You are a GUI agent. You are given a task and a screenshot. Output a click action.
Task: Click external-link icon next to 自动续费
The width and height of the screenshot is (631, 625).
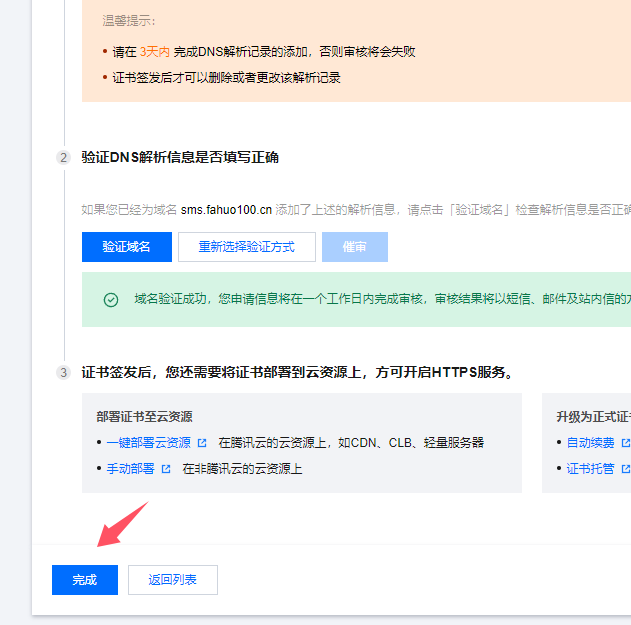tap(626, 443)
